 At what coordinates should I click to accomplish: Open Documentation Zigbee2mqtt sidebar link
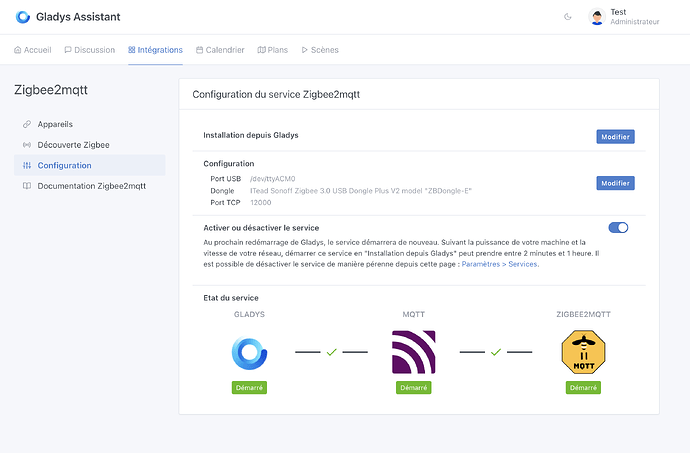(91, 186)
